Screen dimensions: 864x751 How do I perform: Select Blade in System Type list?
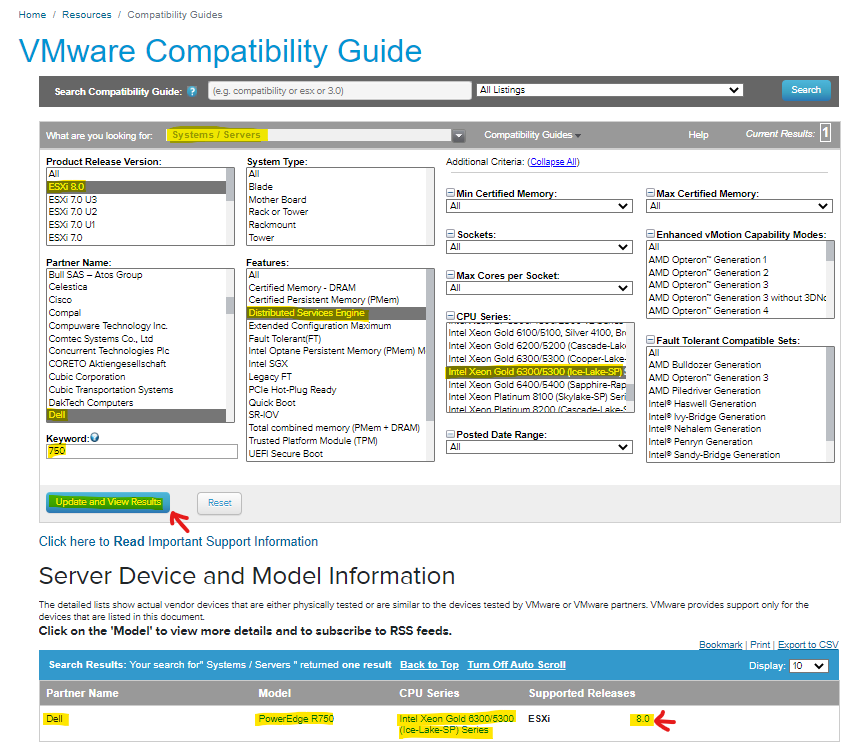[x=337, y=187]
